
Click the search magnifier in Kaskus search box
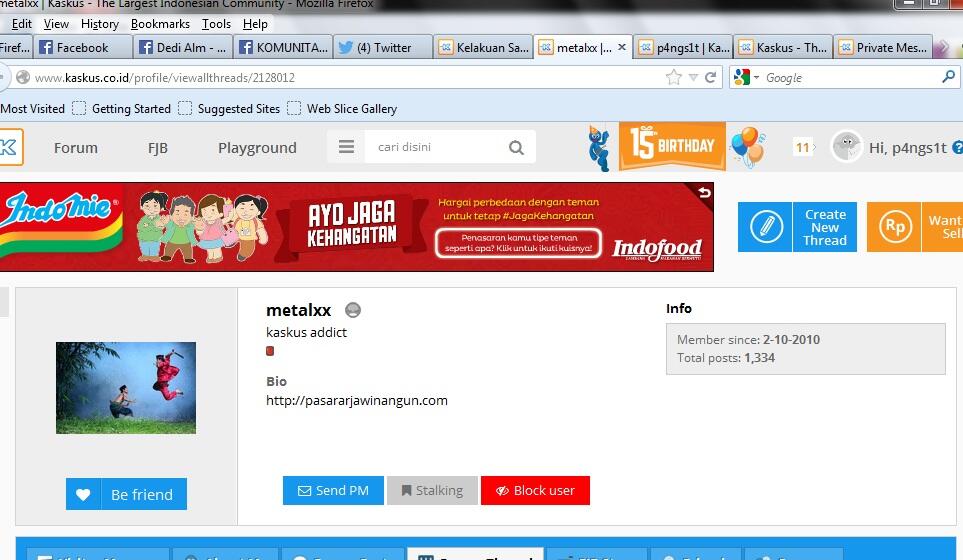coord(516,147)
